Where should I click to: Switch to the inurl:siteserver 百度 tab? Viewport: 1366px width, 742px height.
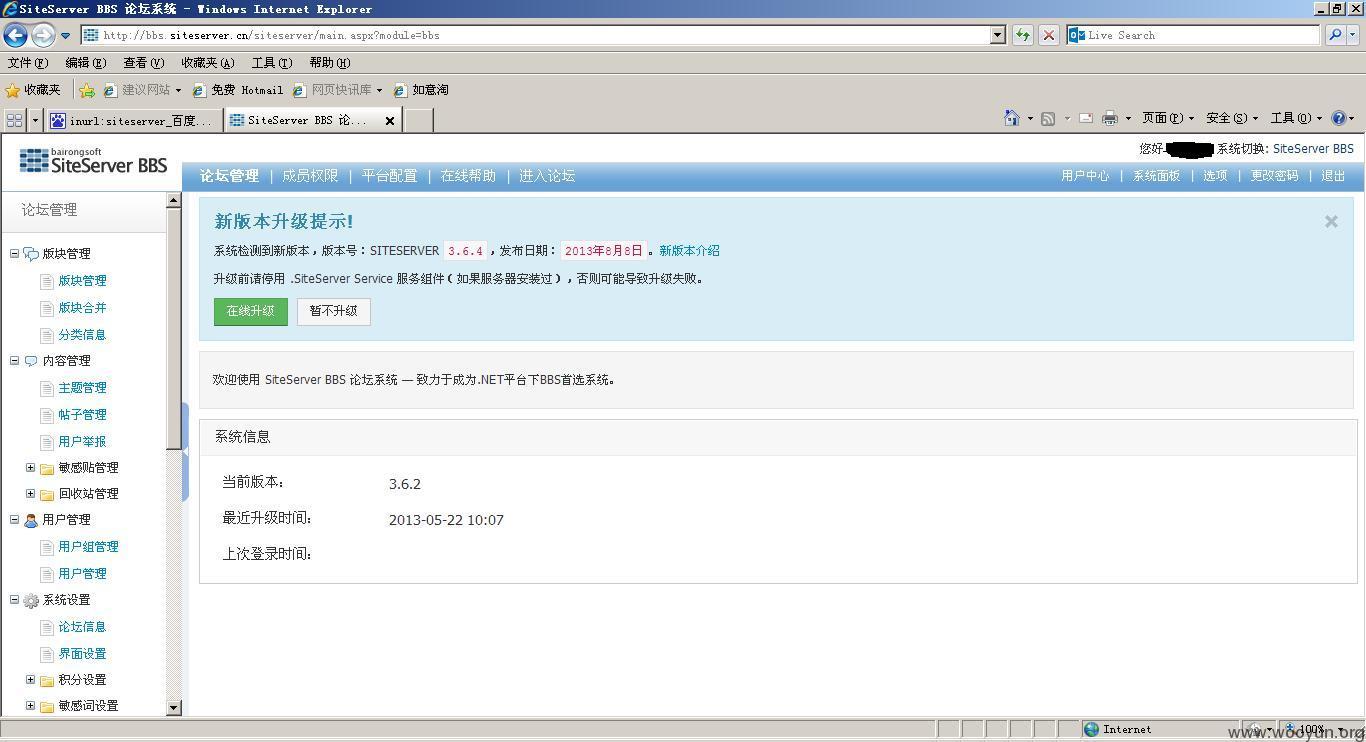pyautogui.click(x=134, y=120)
